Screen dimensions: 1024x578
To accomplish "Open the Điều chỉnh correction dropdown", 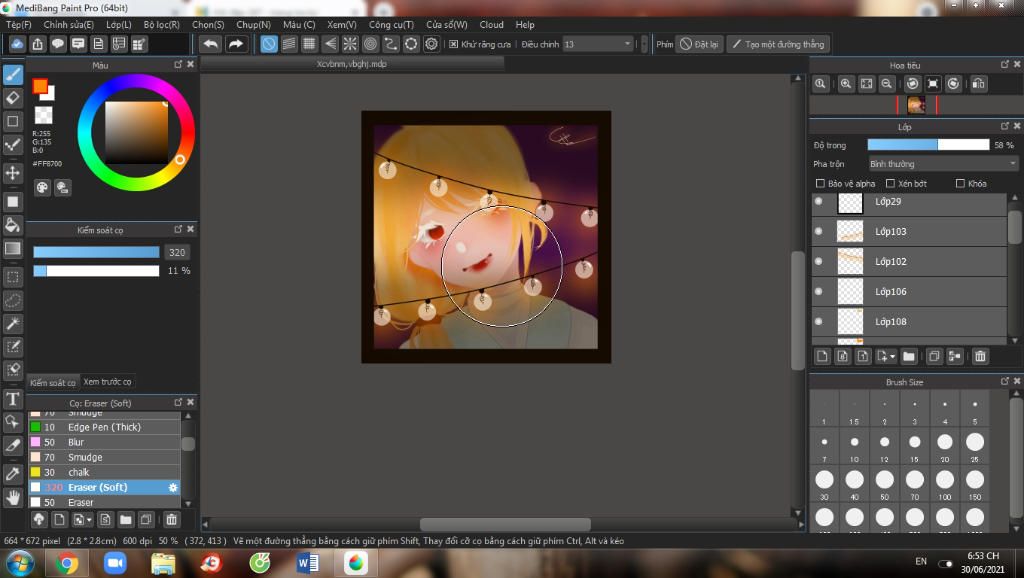I will tap(598, 44).
